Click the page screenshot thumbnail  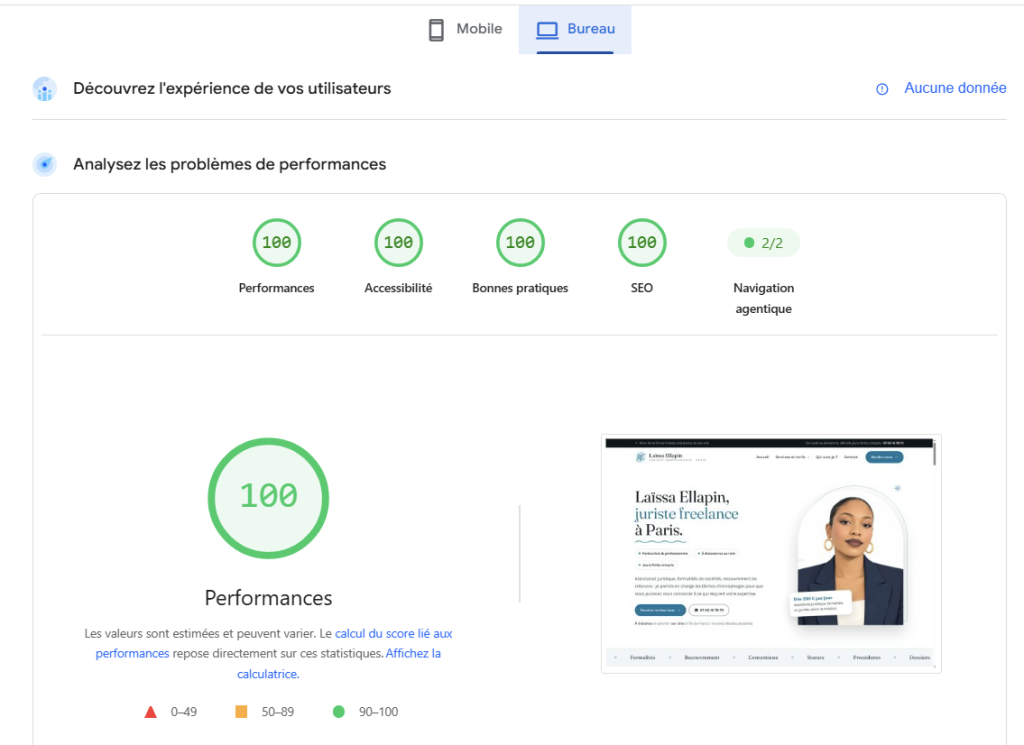point(771,554)
